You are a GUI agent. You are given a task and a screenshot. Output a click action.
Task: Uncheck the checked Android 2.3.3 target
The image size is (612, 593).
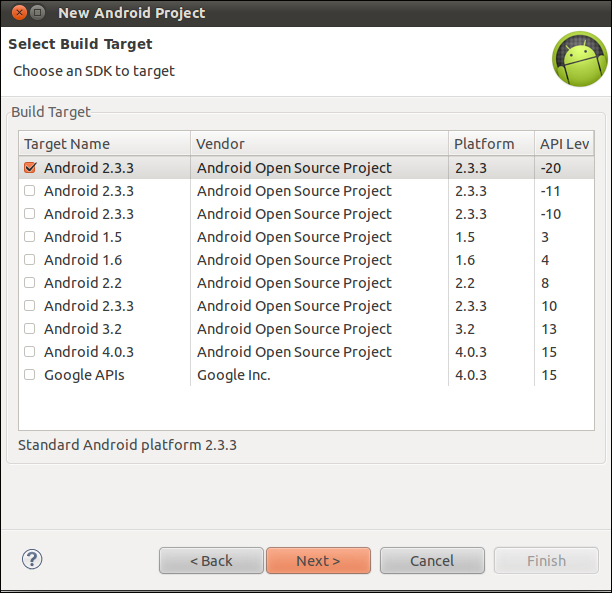(30, 168)
